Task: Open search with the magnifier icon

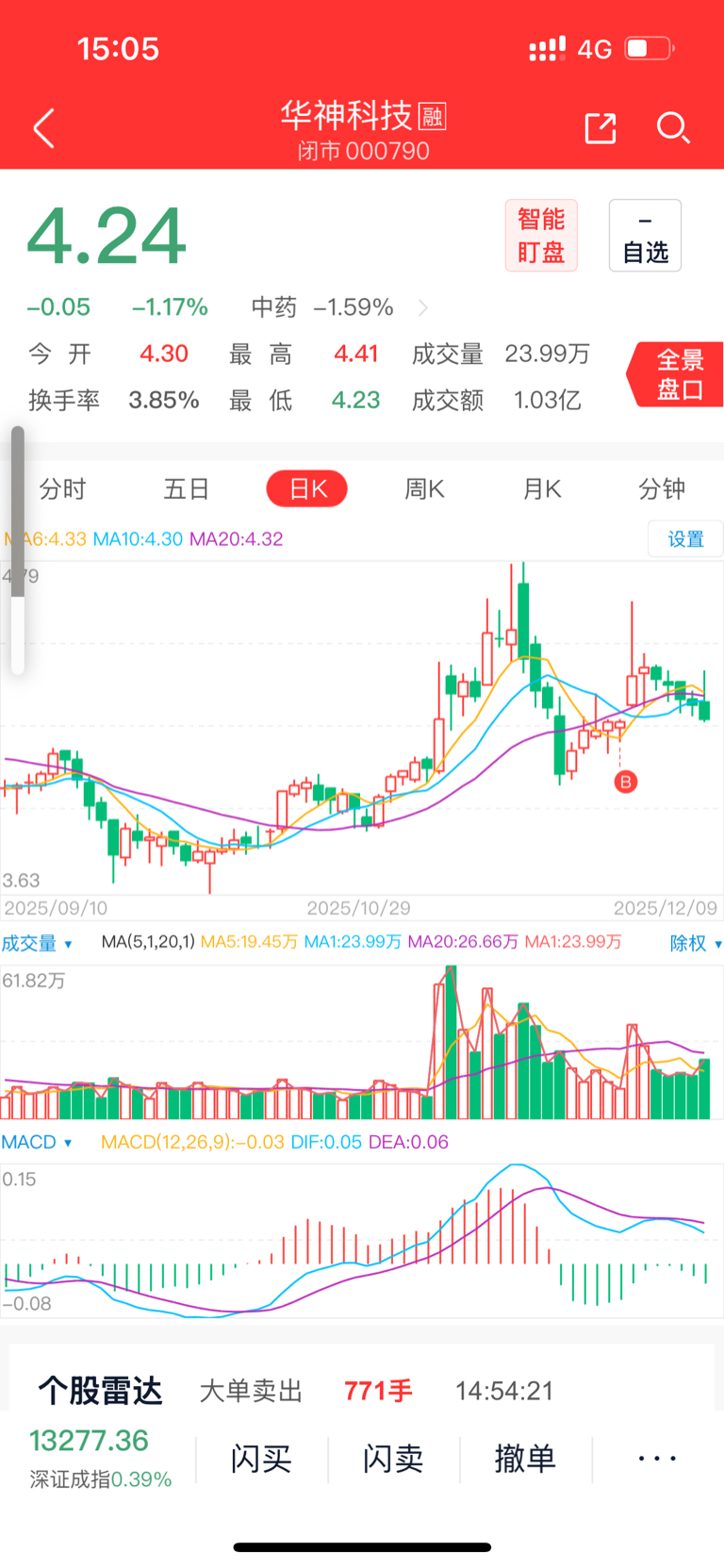Action: 673,128
